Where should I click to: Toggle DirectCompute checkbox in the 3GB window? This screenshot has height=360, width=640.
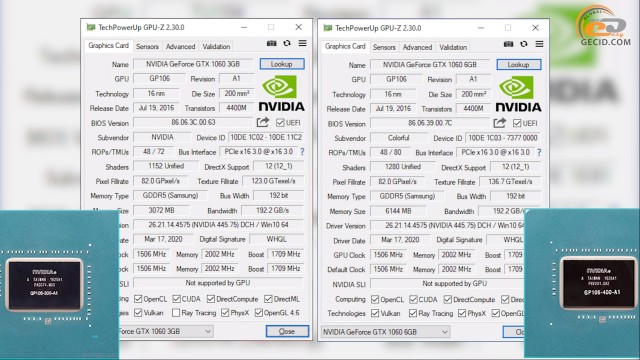tap(211, 299)
